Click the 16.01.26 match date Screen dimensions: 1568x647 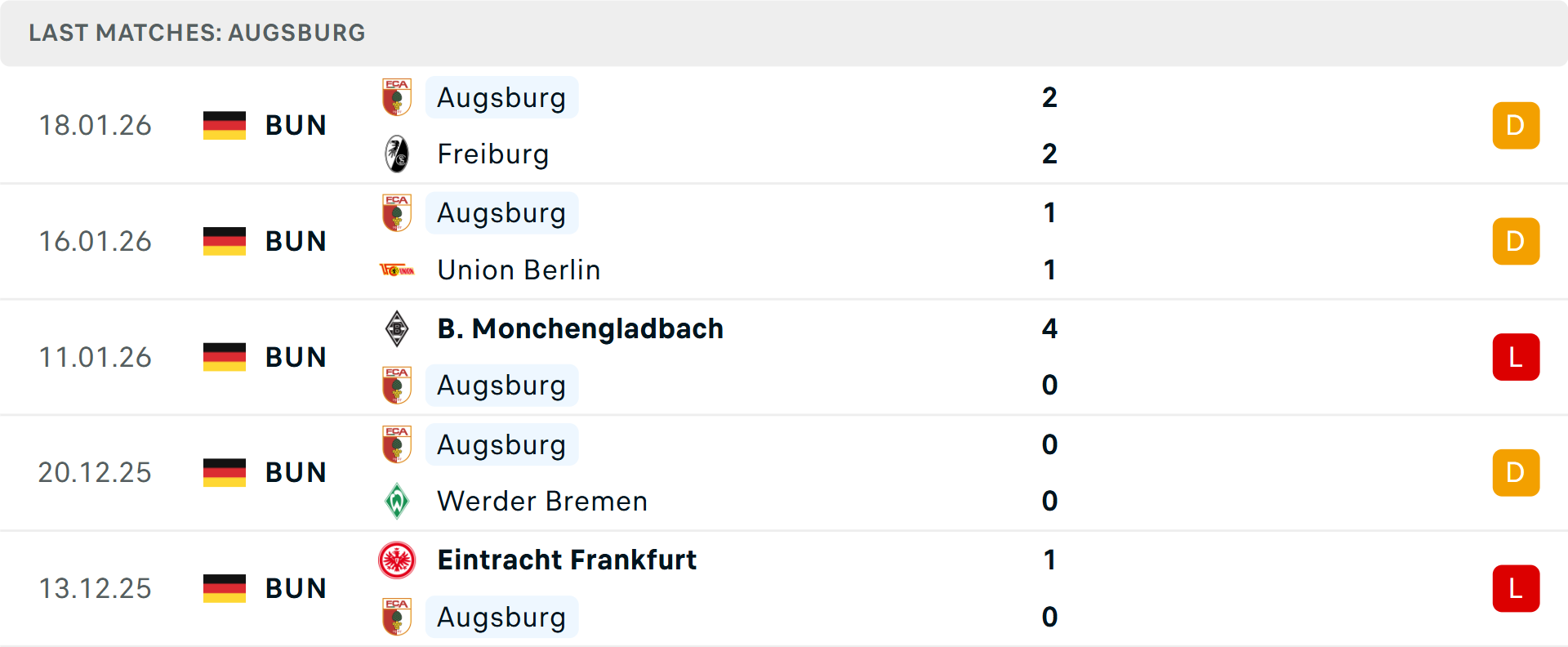click(x=96, y=241)
